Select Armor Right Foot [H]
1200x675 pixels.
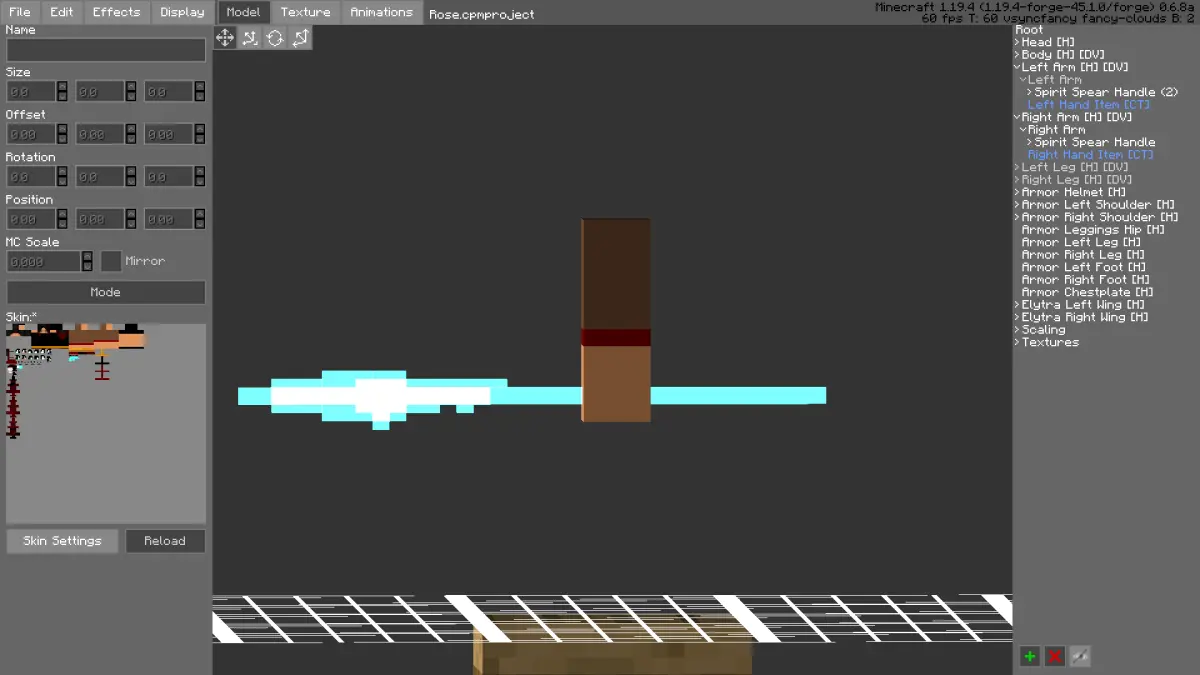tap(1086, 280)
